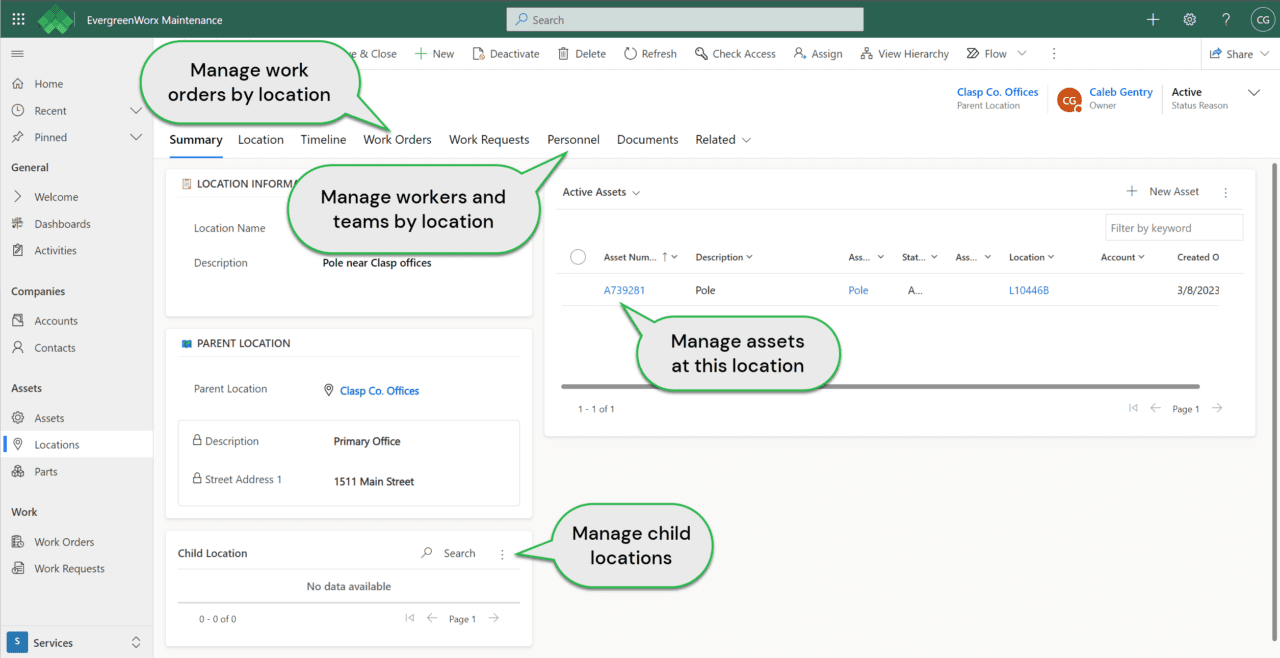This screenshot has height=658, width=1280.
Task: Click the New Asset button
Action: (1163, 192)
